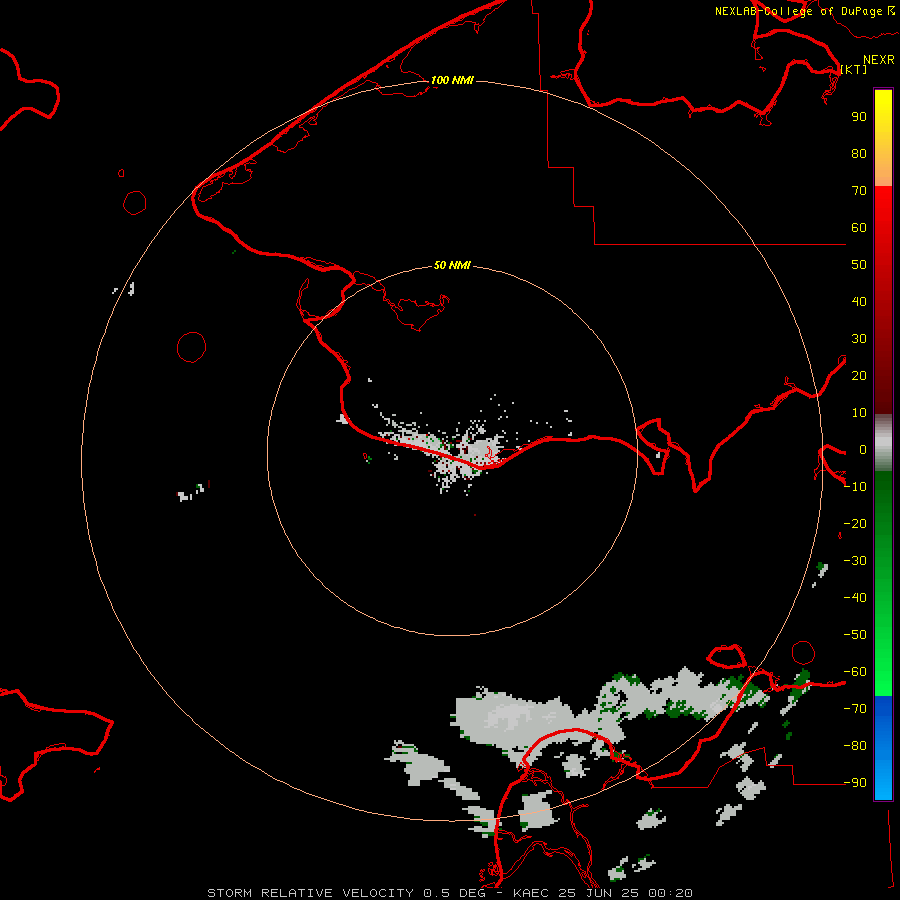The width and height of the screenshot is (900, 900).
Task: Click the -50 value on velocity scale
Action: [x=855, y=635]
